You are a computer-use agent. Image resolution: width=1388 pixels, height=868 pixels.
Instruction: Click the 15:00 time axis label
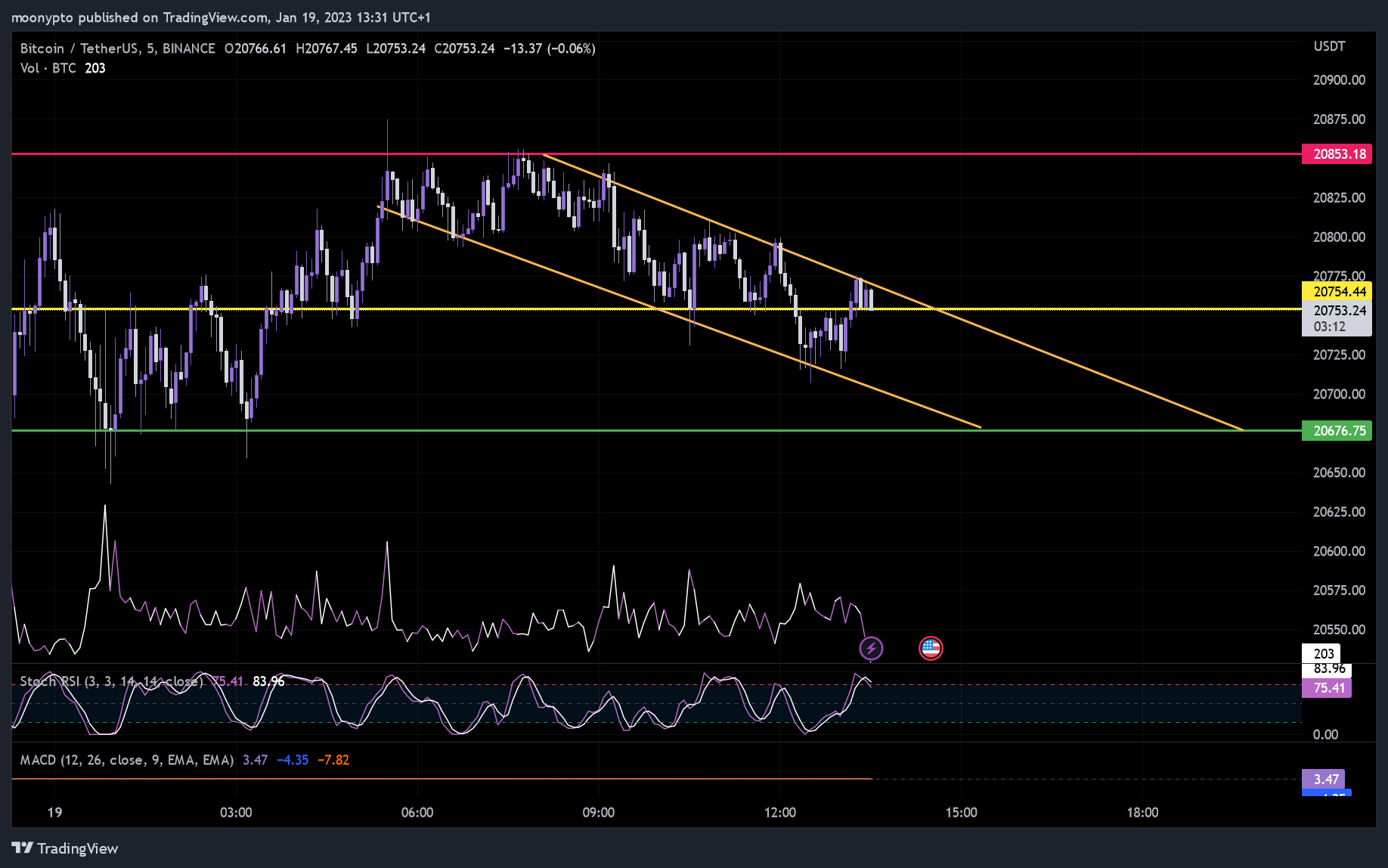pos(961,813)
